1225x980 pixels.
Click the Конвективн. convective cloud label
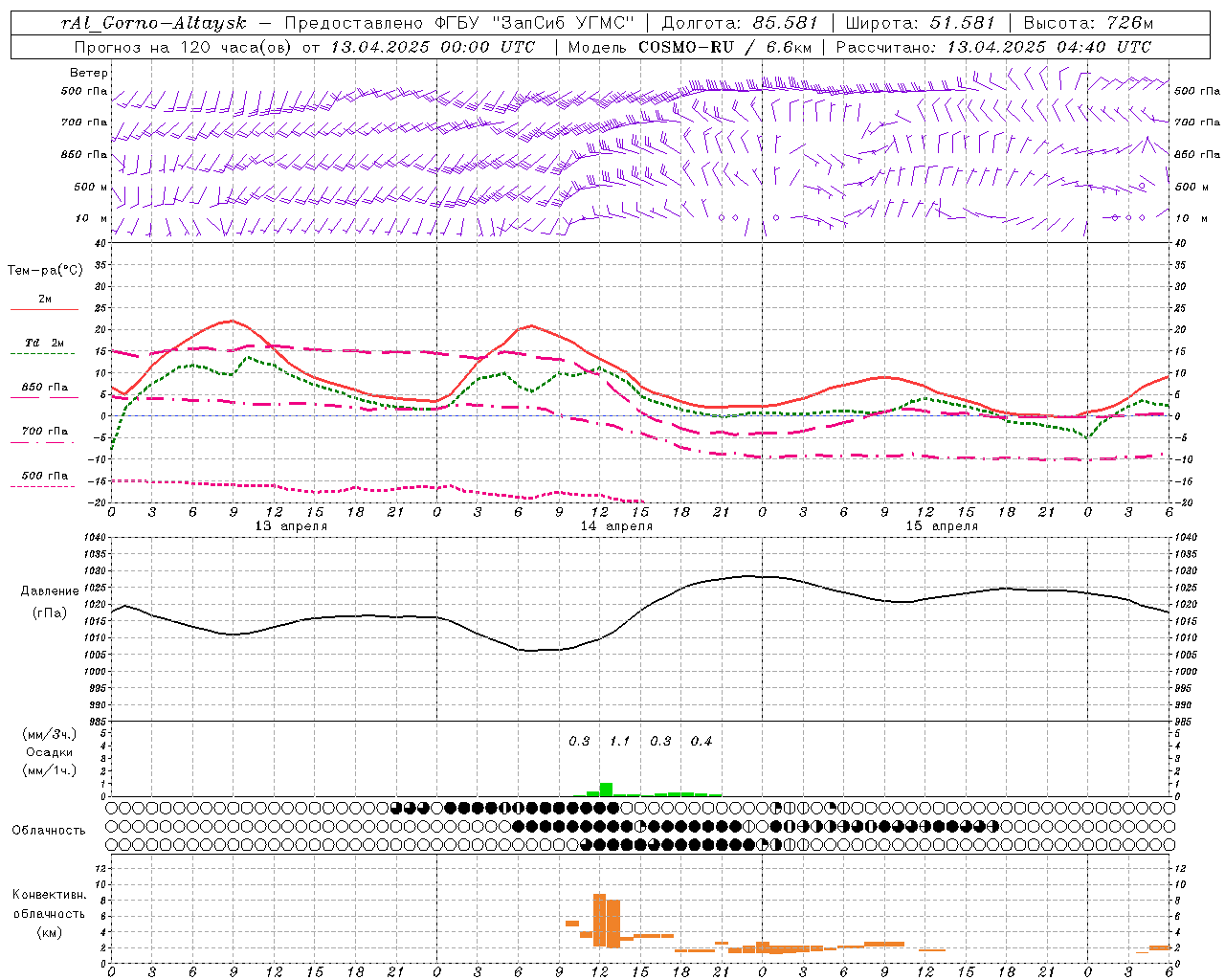pyautogui.click(x=49, y=895)
